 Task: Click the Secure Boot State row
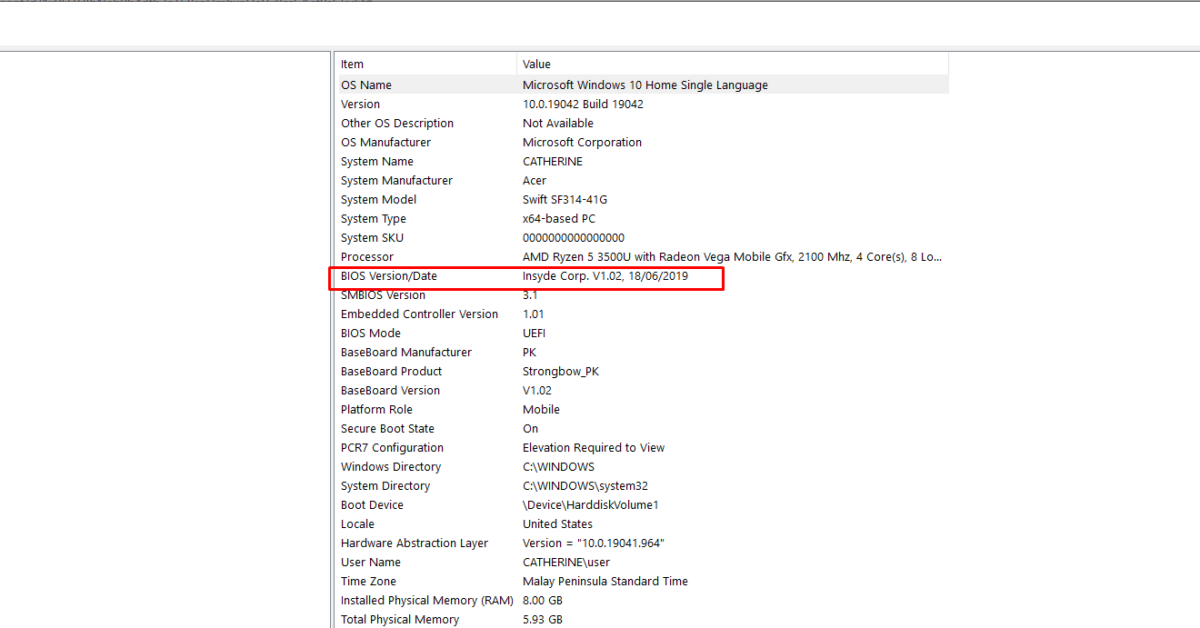[500, 428]
